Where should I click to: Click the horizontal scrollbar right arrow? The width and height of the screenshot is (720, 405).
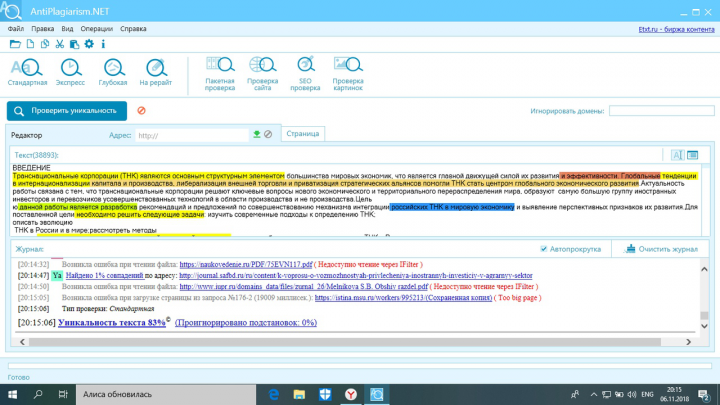(688, 342)
